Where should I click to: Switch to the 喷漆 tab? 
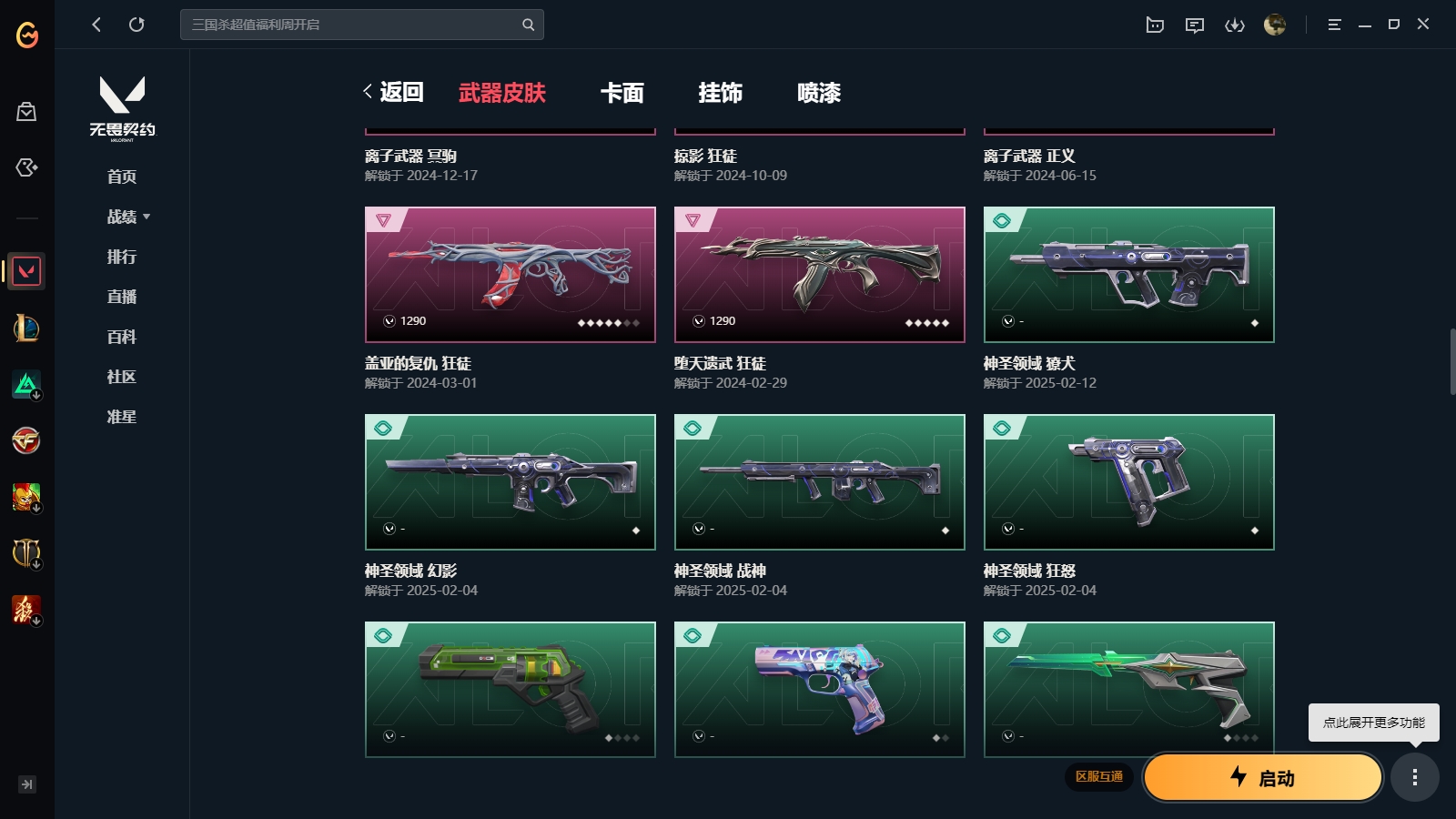pyautogui.click(x=819, y=93)
